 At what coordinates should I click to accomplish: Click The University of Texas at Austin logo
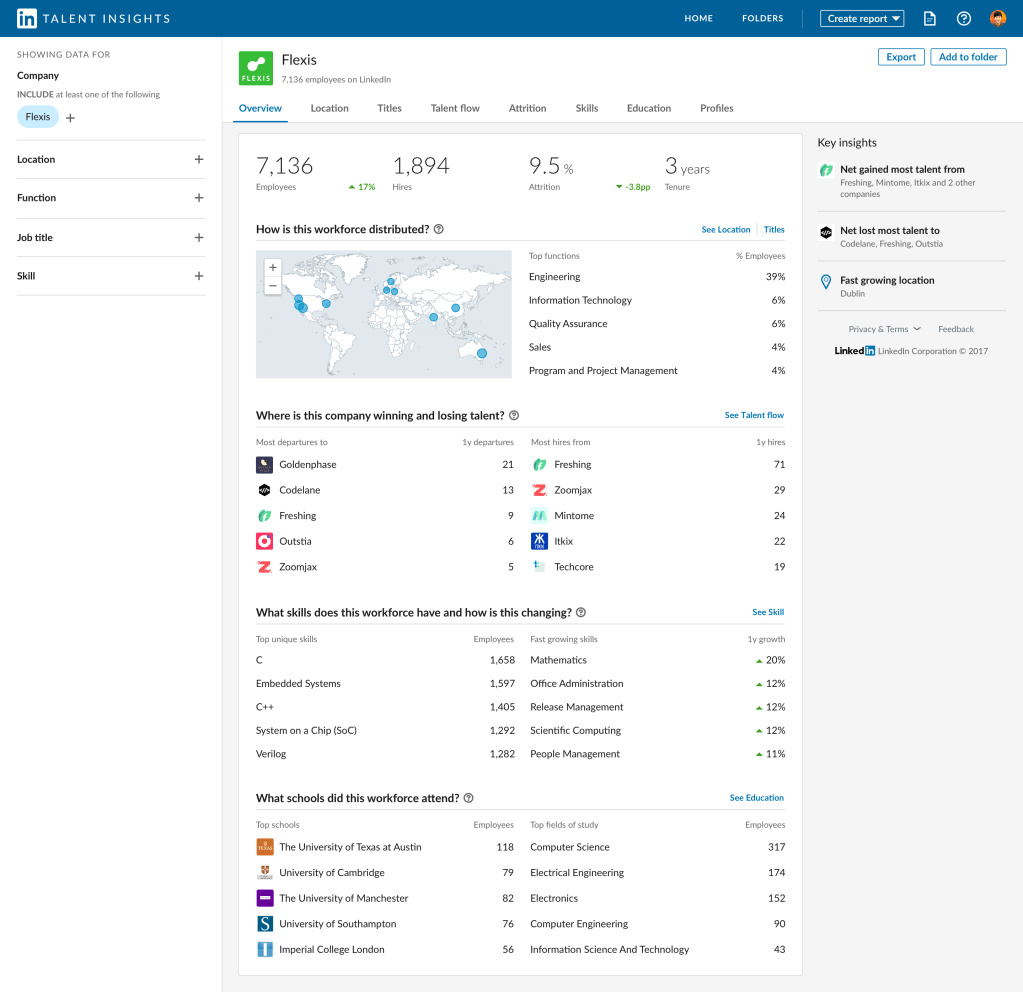pyautogui.click(x=264, y=846)
